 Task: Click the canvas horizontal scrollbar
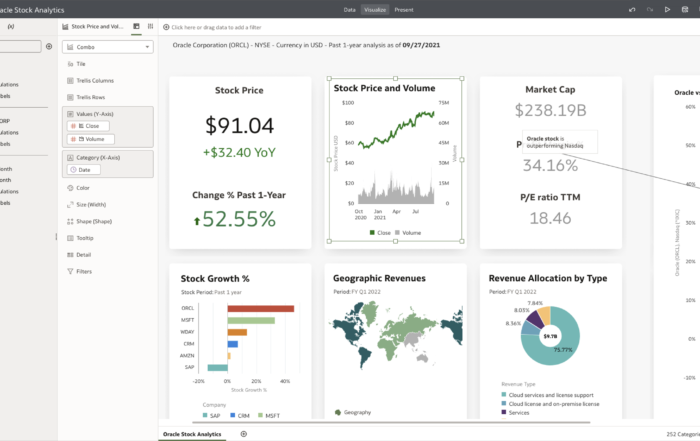pyautogui.click(x=391, y=422)
